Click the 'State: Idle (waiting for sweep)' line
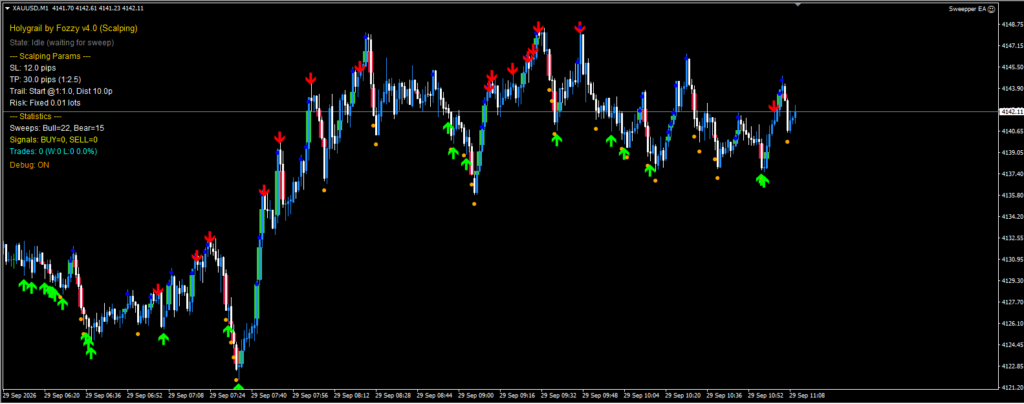This screenshot has width=1024, height=404. [62, 42]
